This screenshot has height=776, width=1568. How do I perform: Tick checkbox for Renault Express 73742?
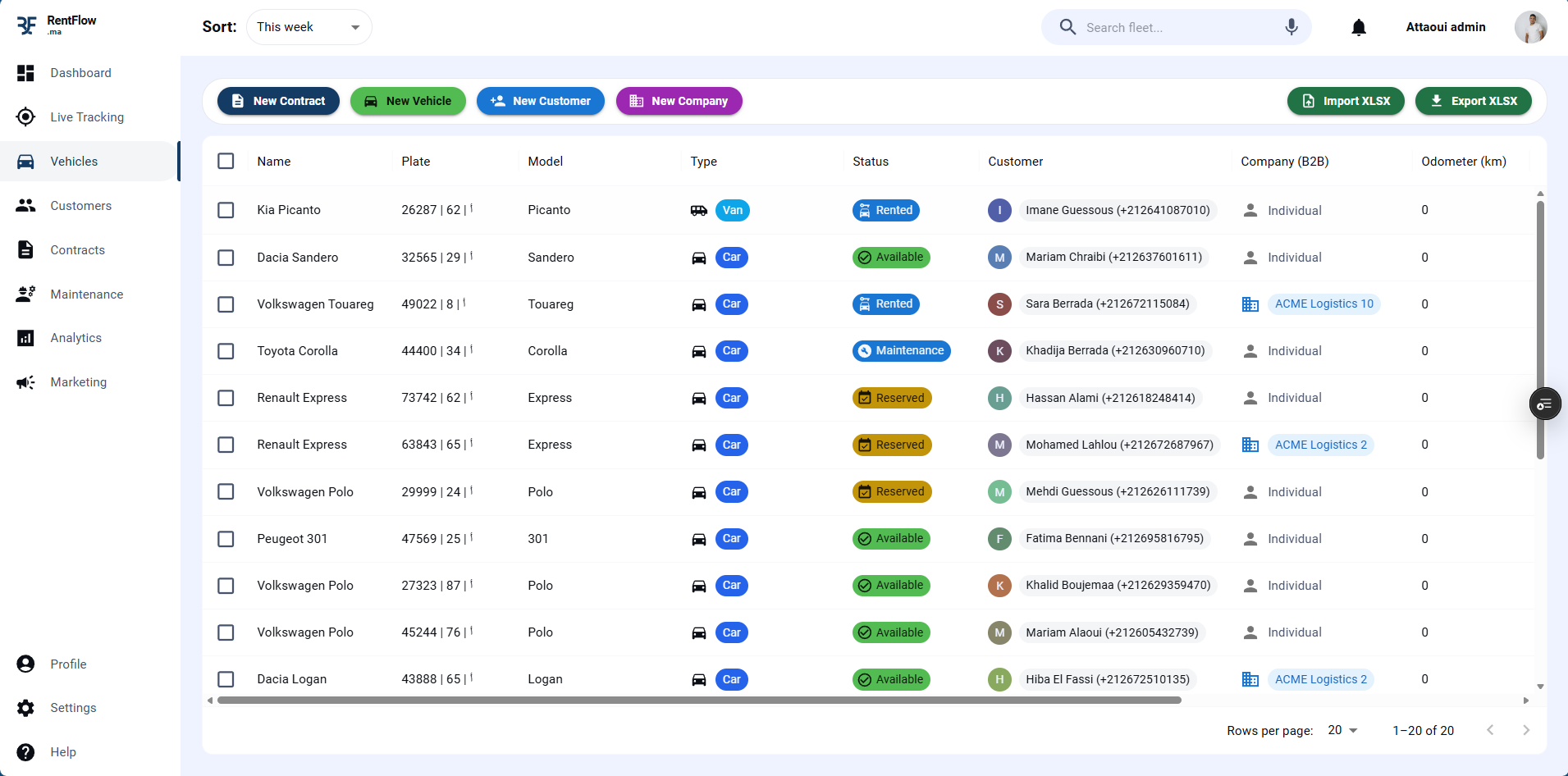(226, 398)
